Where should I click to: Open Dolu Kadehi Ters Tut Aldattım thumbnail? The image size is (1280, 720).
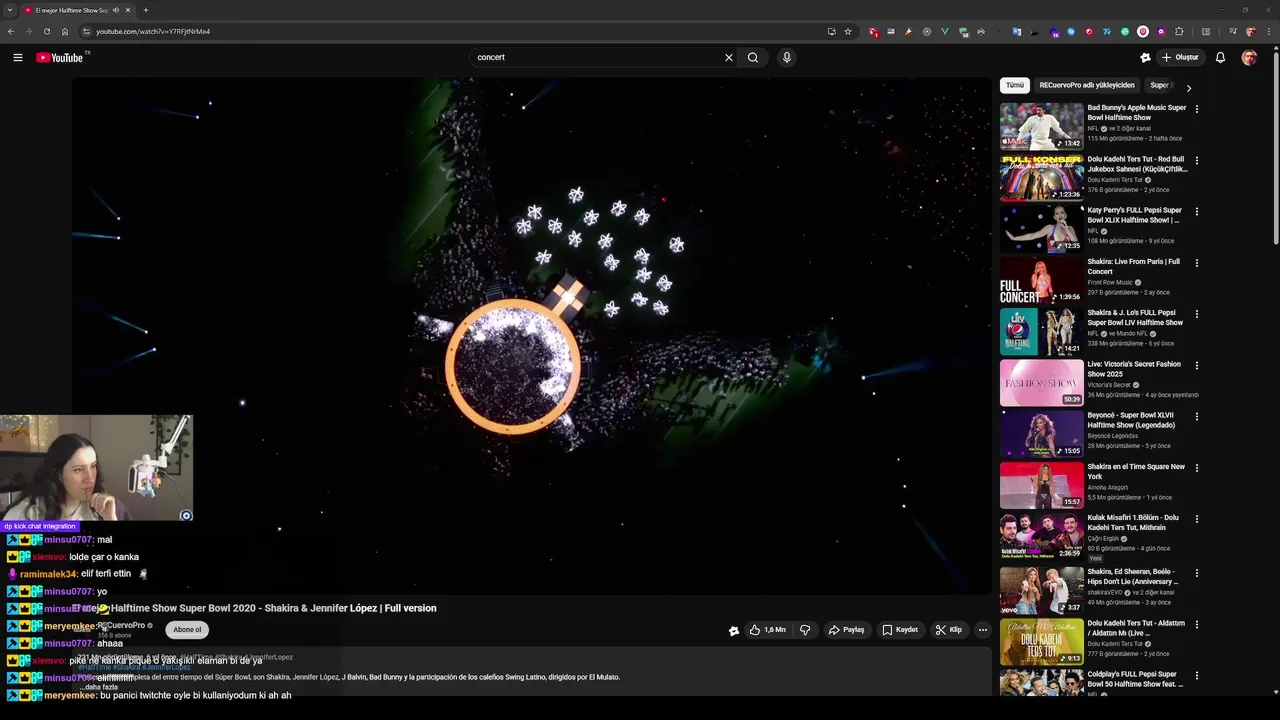click(1042, 642)
